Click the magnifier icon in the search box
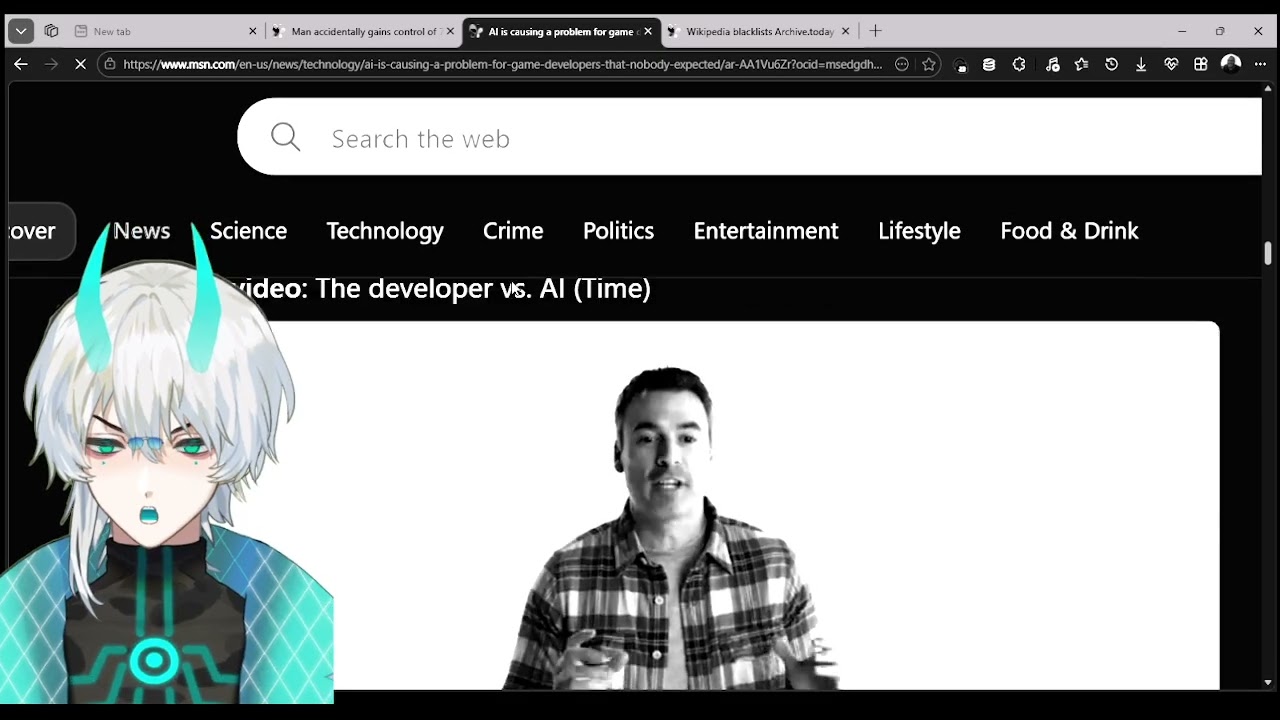The height and width of the screenshot is (720, 1280). tap(285, 137)
